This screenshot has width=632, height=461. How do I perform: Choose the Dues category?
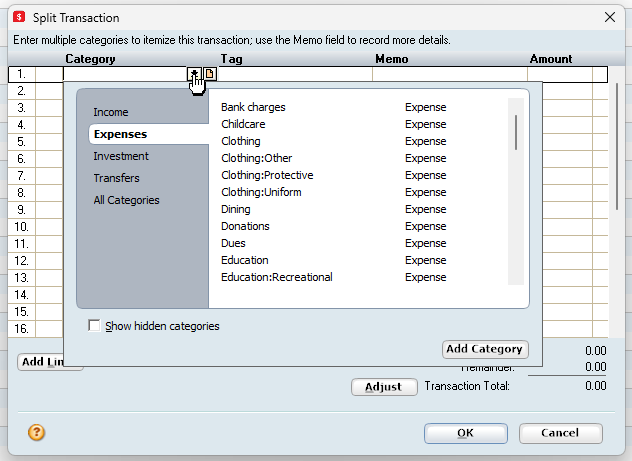pos(233,243)
